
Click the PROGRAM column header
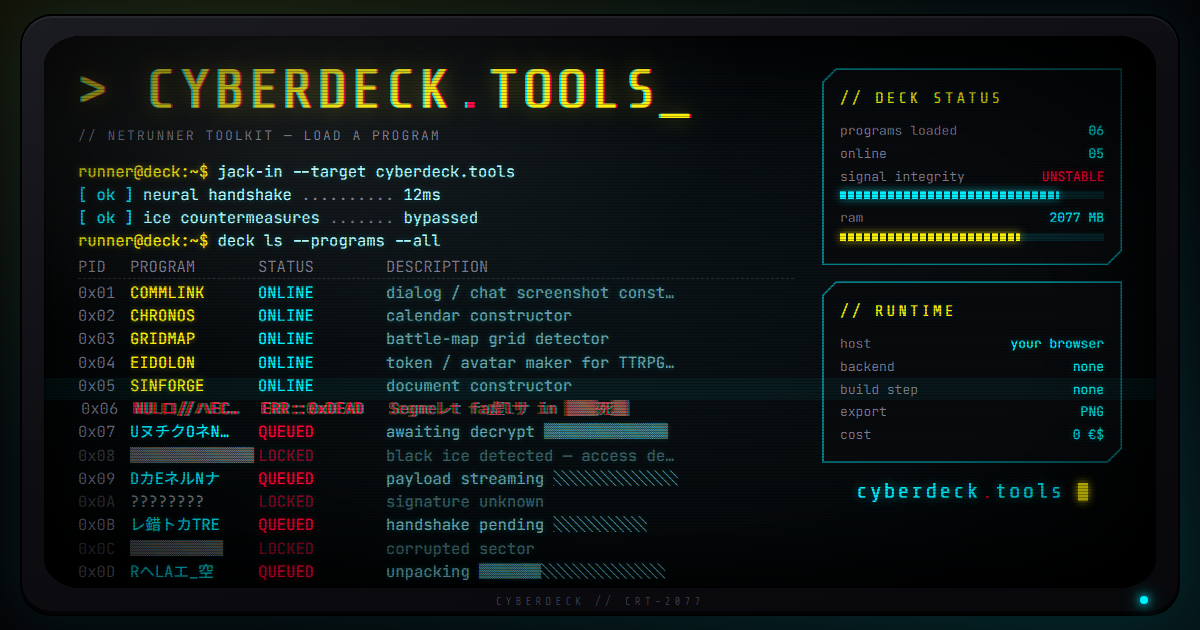coord(163,267)
